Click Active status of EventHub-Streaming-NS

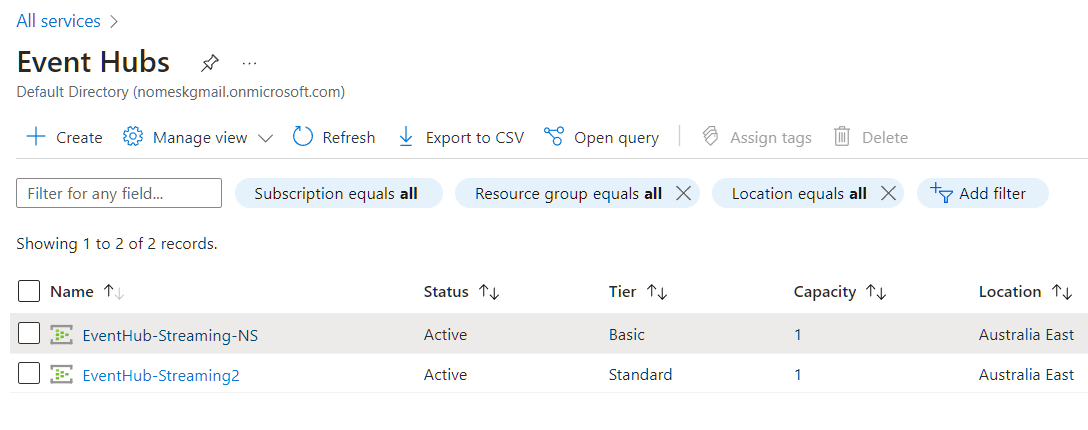click(445, 334)
